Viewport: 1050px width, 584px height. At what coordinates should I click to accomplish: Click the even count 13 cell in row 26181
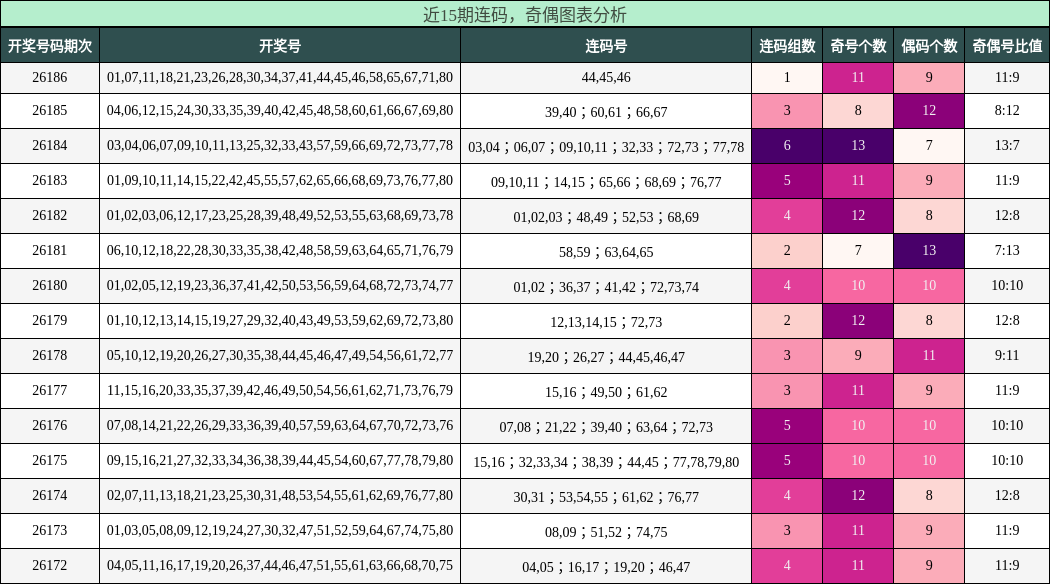[929, 250]
